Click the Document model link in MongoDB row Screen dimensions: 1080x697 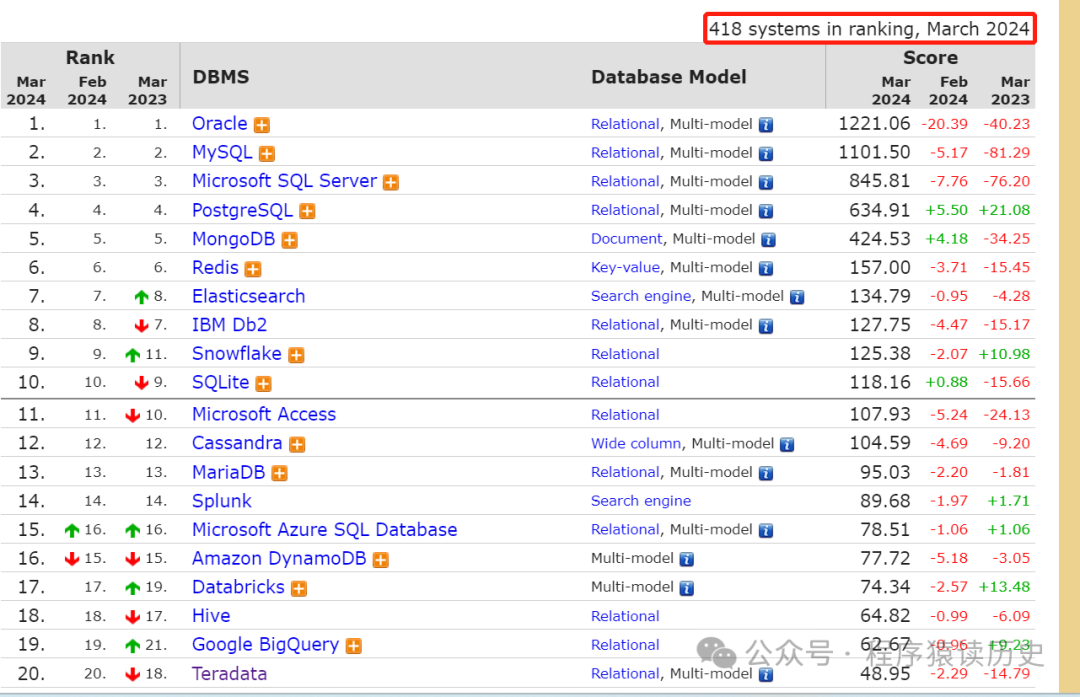click(627, 239)
